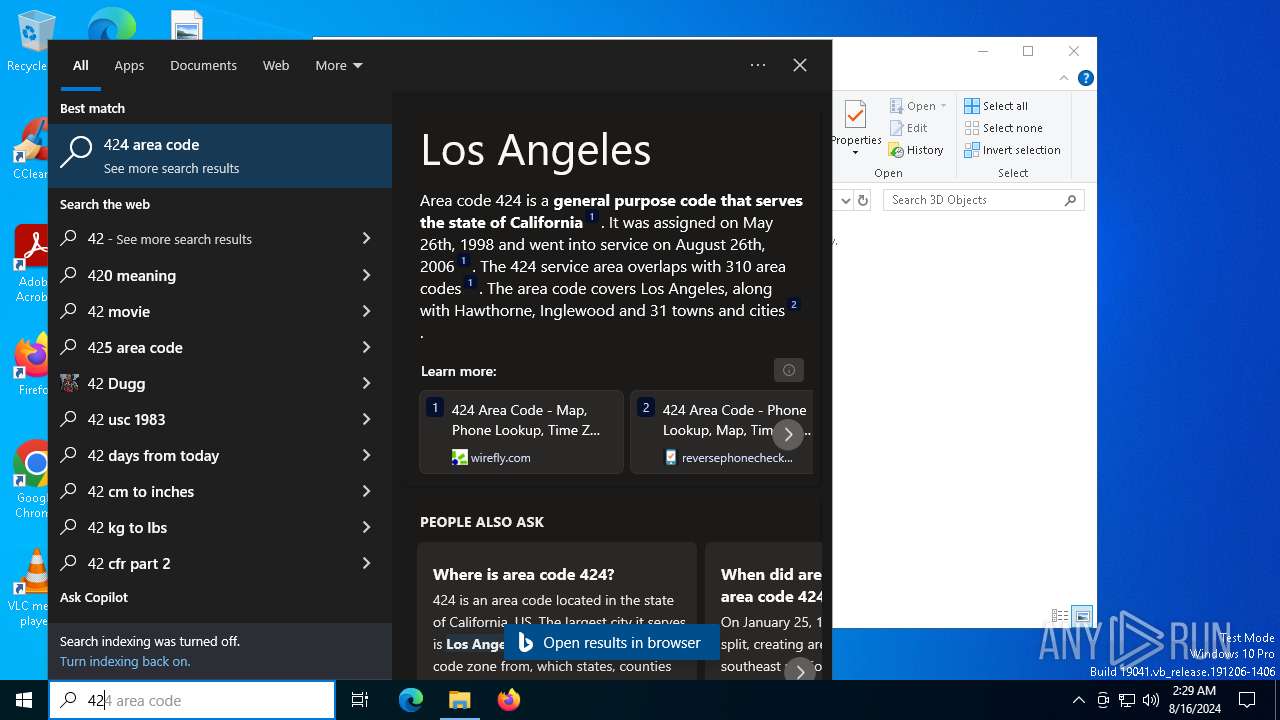Click Properties in the File Explorer ribbon
This screenshot has height=720, width=1280.
856,126
